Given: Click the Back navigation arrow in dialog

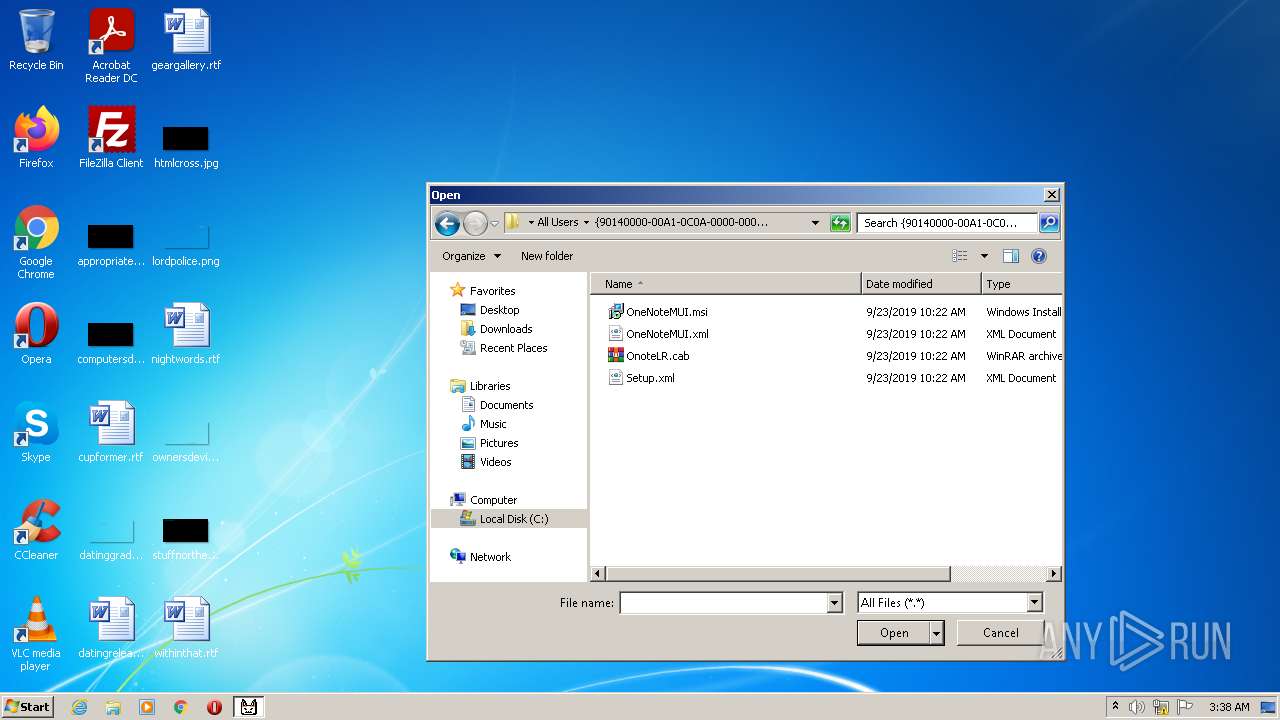Looking at the screenshot, I should coord(447,223).
